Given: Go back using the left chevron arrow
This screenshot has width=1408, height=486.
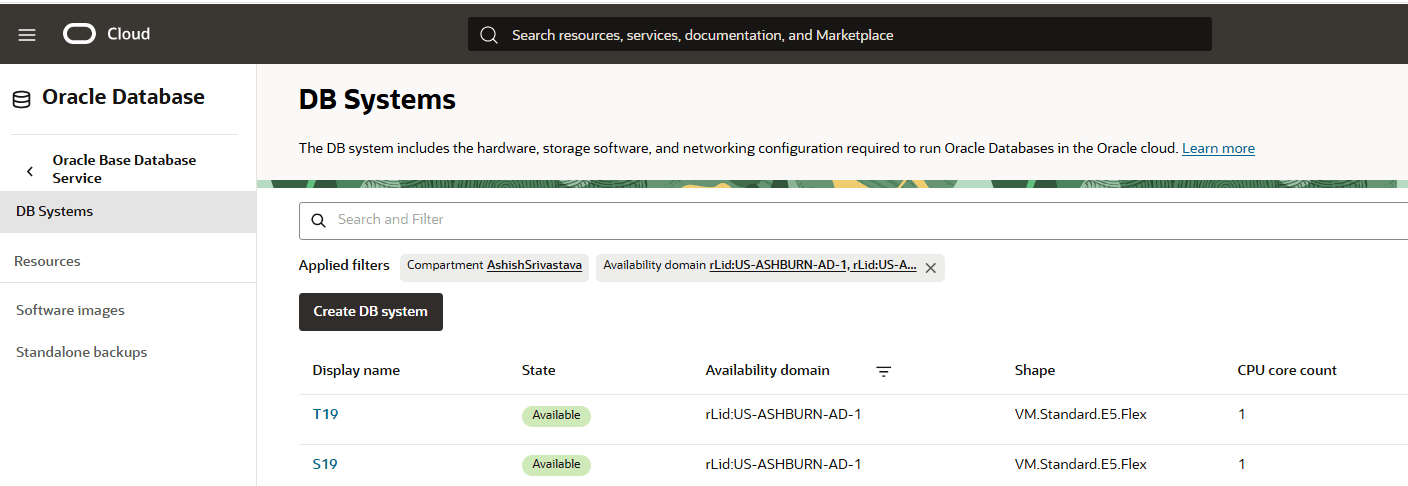Looking at the screenshot, I should [x=30, y=171].
